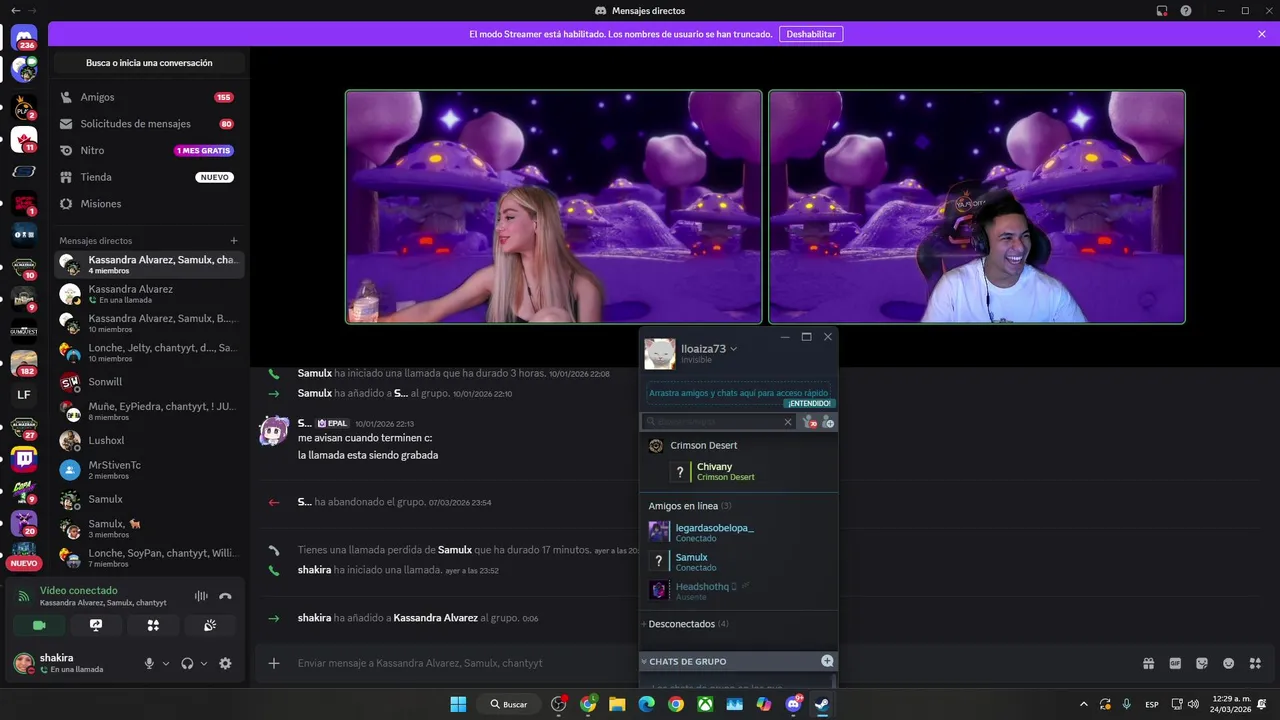Open the LF server in sidebar
Screen dimensions: 1280x720
(x=24, y=395)
